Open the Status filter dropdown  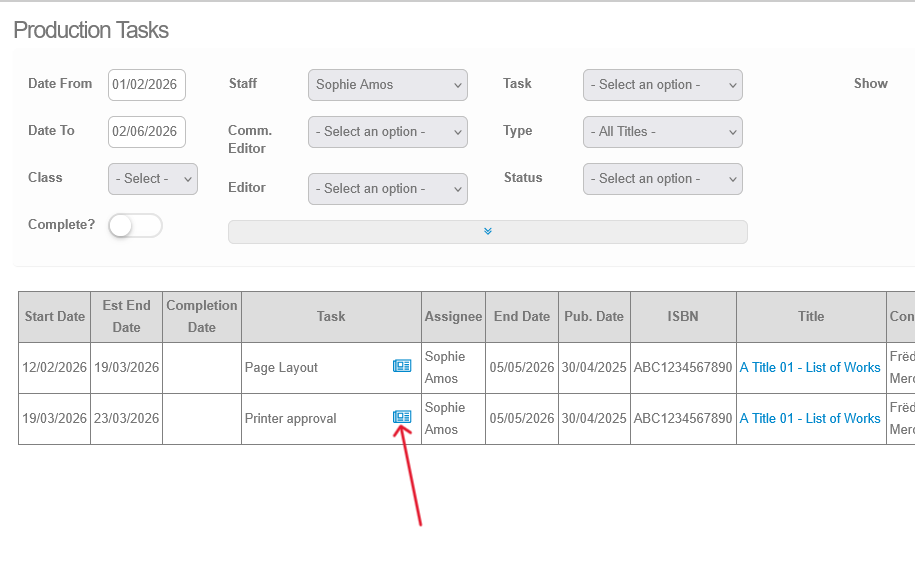pyautogui.click(x=662, y=179)
